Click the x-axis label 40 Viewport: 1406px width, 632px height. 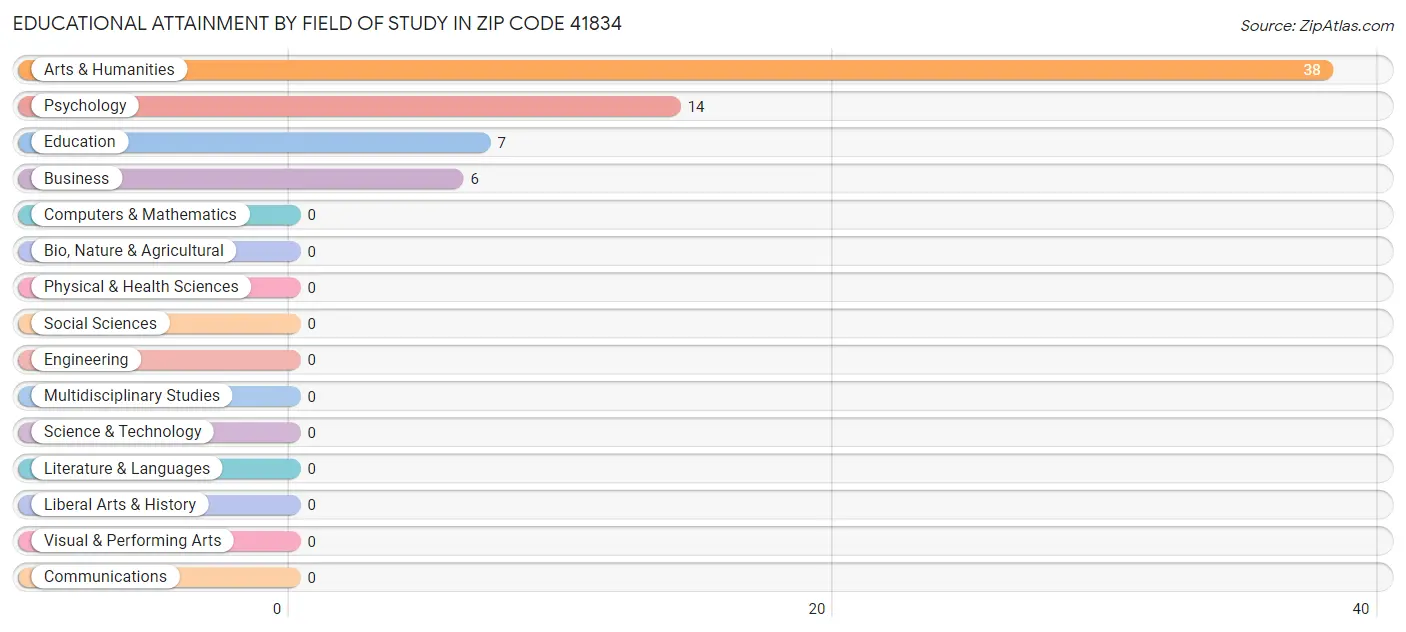(x=1361, y=609)
